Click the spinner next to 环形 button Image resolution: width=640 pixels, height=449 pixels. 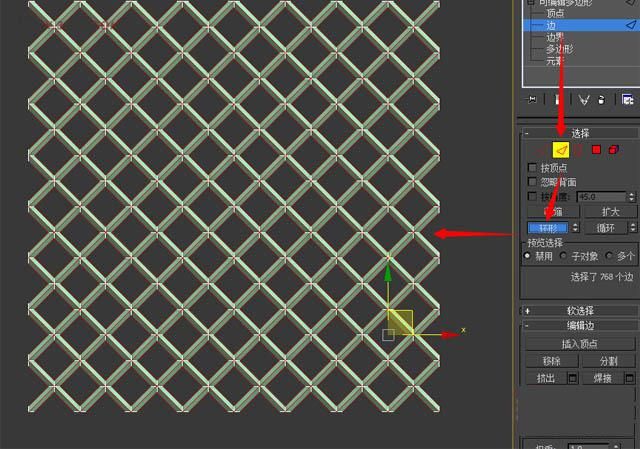pos(575,227)
